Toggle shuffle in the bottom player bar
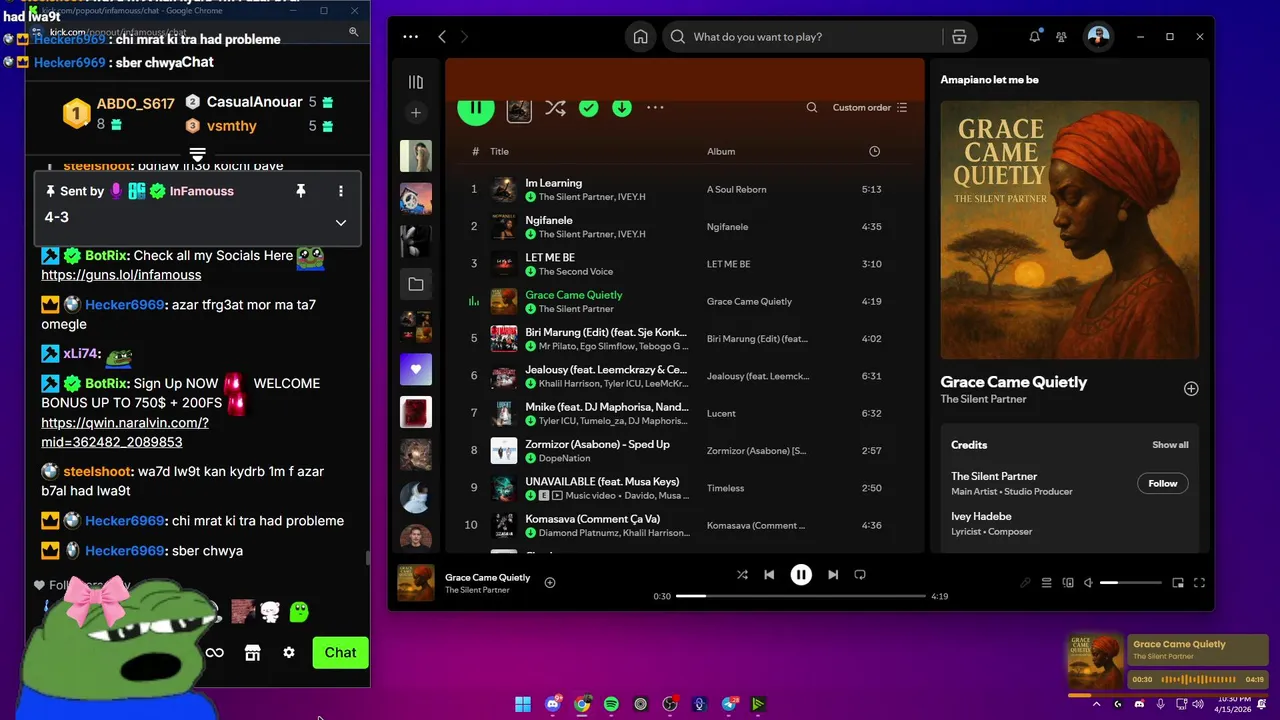Screen dimensions: 1280x720 click(742, 575)
